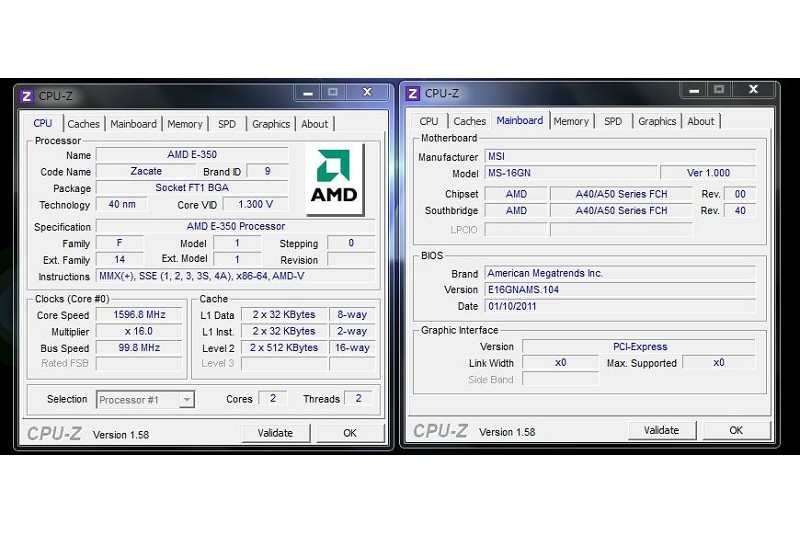Switch to Caches tab in left window
Image resolution: width=800 pixels, height=533 pixels.
[83, 124]
